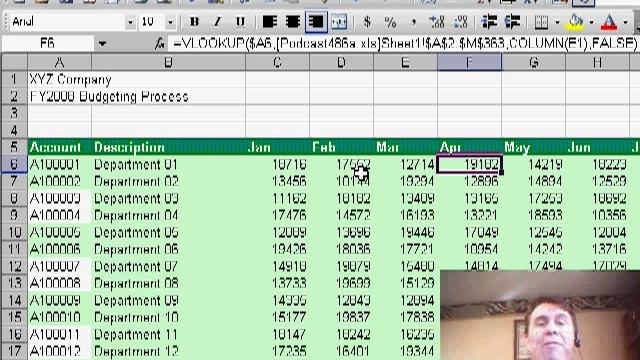Click cell 'FY2008 Budgeting Process'

[60, 96]
